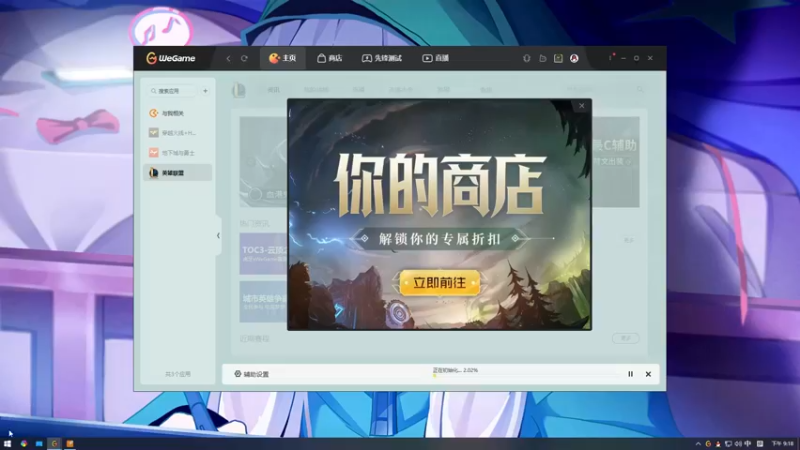
Task: Switch to the 商店 store tab
Action: (330, 58)
